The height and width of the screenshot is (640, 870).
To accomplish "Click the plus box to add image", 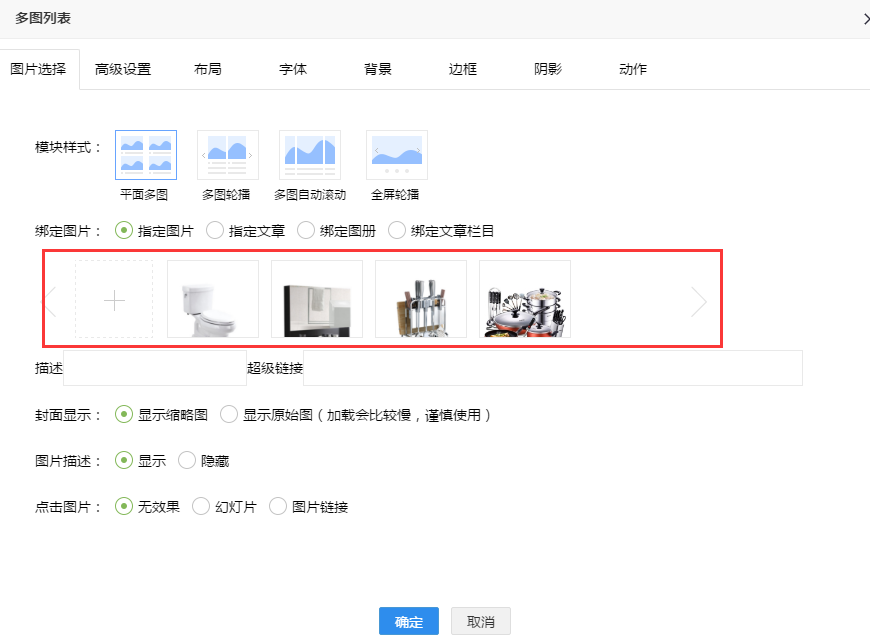I will click(x=114, y=300).
